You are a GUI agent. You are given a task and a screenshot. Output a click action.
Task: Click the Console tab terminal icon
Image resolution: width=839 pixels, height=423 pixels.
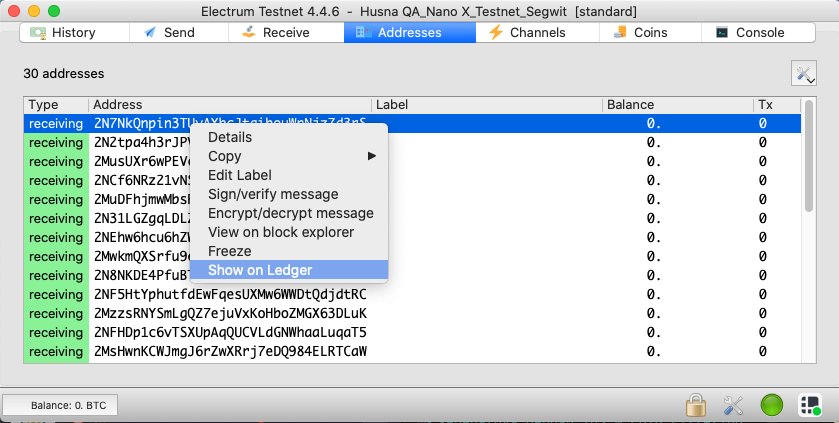(x=722, y=33)
